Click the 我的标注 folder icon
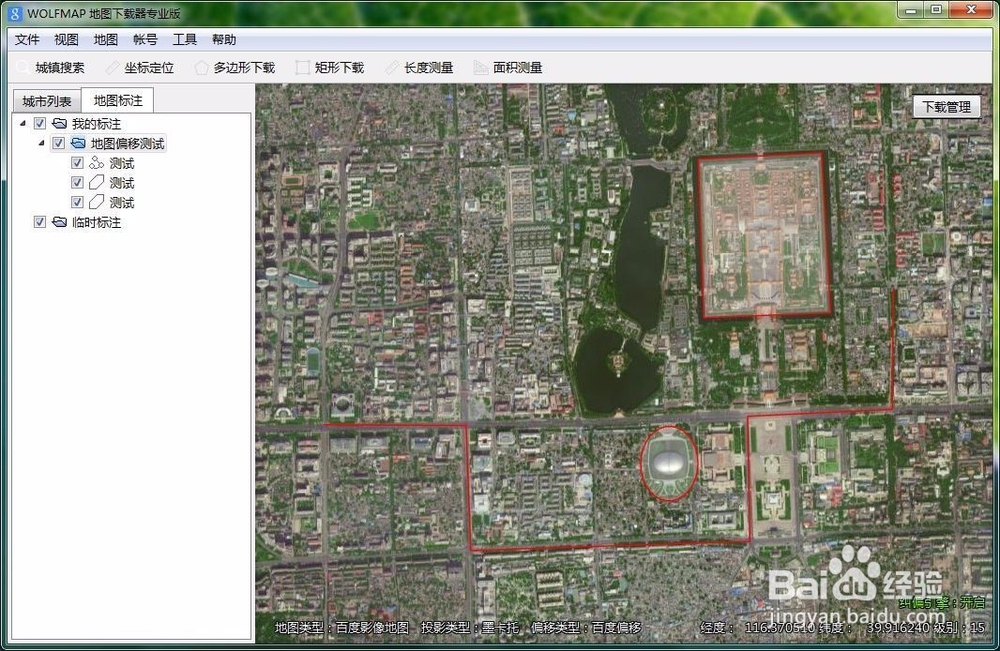 (x=58, y=123)
